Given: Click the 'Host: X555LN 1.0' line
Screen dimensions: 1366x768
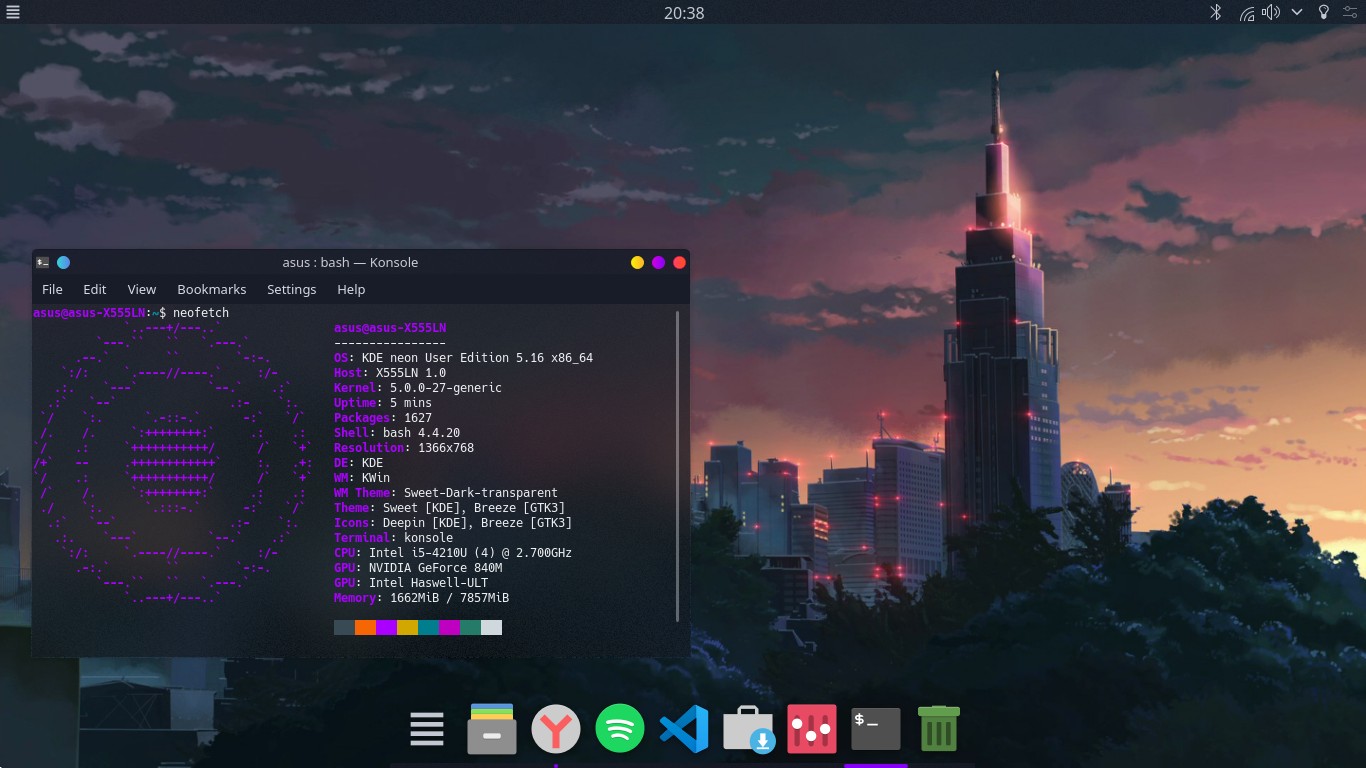Looking at the screenshot, I should point(390,373).
